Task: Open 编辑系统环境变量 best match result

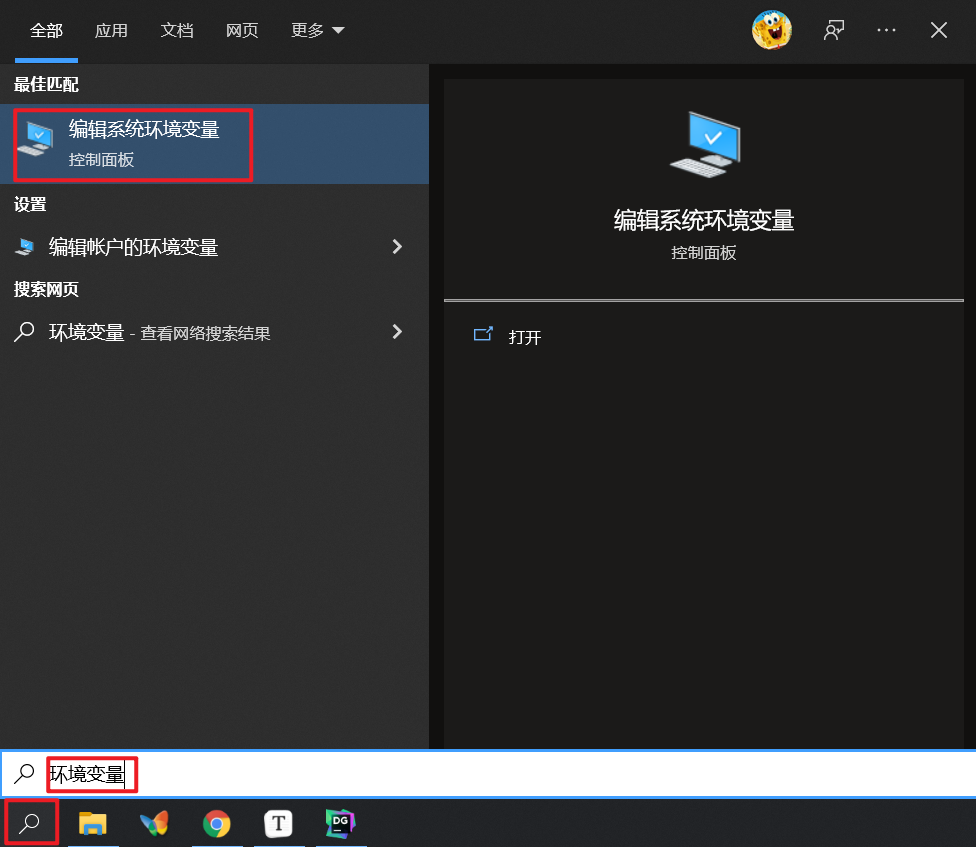Action: (x=214, y=144)
